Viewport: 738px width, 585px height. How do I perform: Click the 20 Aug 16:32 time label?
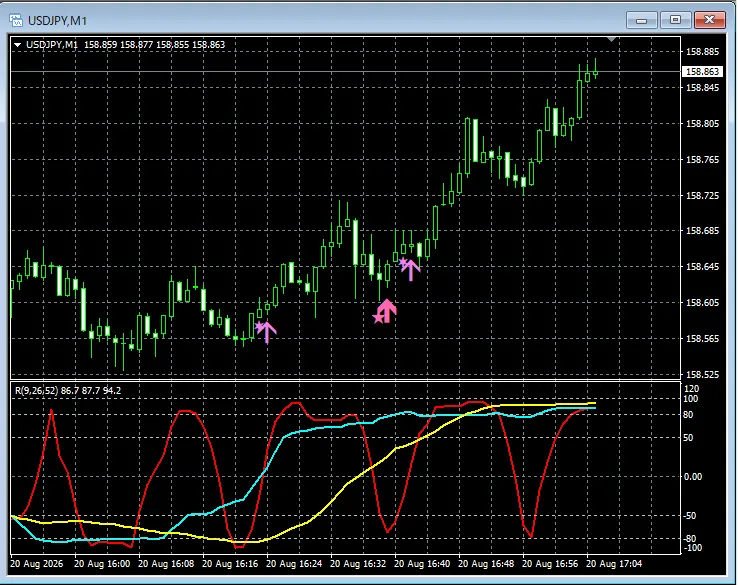[x=358, y=564]
